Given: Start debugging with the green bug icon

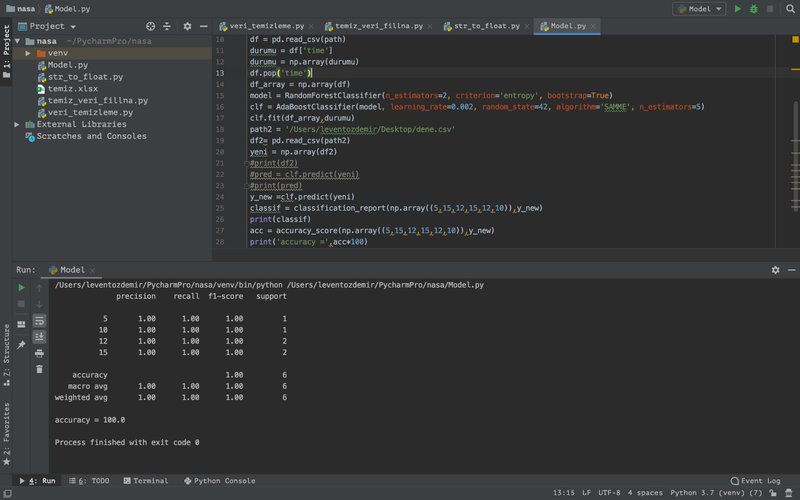Looking at the screenshot, I should (x=753, y=8).
